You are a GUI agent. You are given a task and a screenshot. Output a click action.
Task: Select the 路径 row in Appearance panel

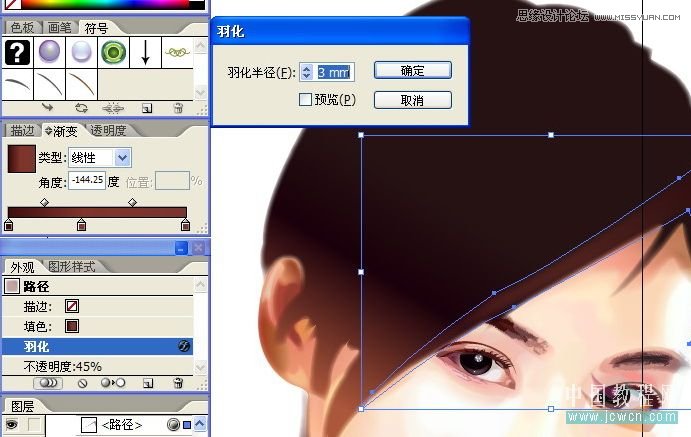click(98, 286)
